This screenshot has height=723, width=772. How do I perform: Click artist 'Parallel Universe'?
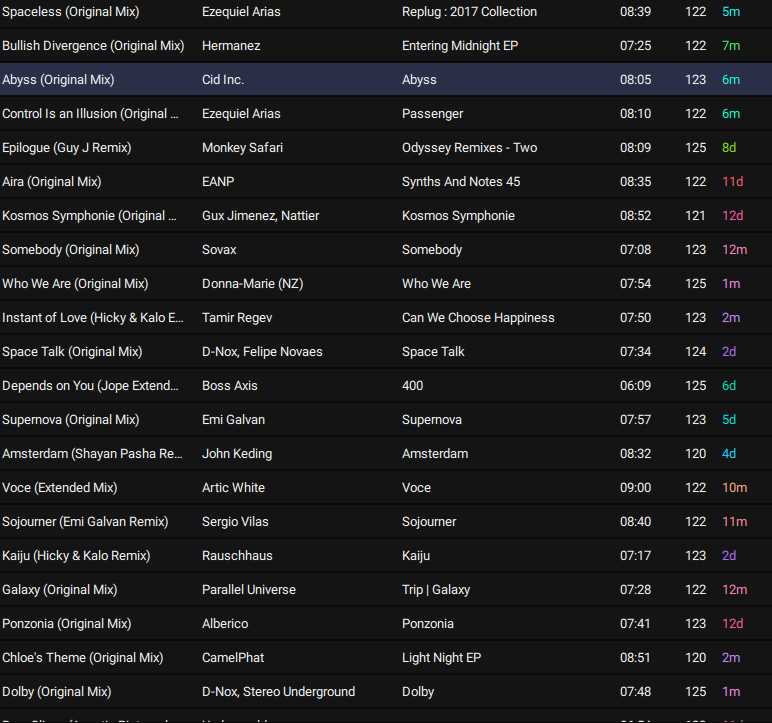[x=249, y=590]
